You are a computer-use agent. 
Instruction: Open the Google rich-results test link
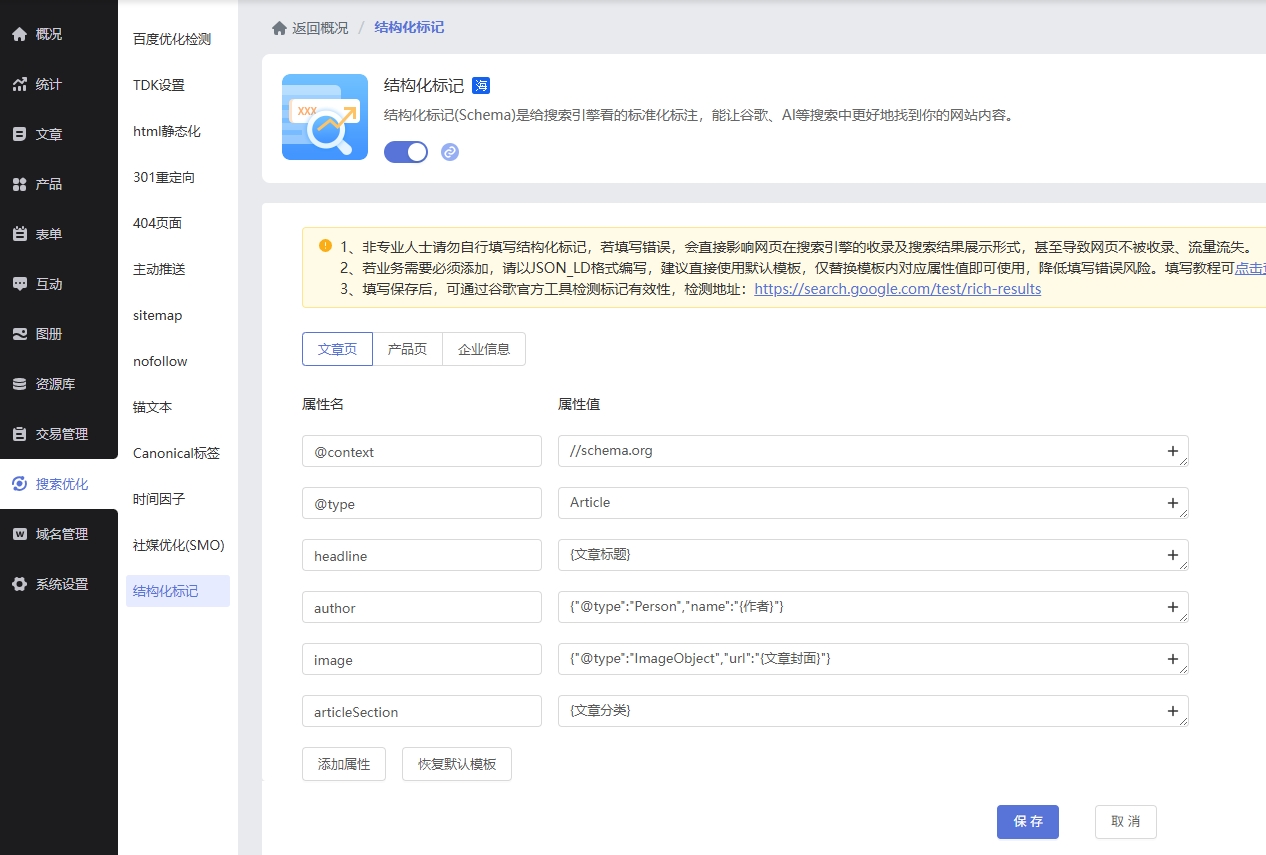click(x=897, y=289)
